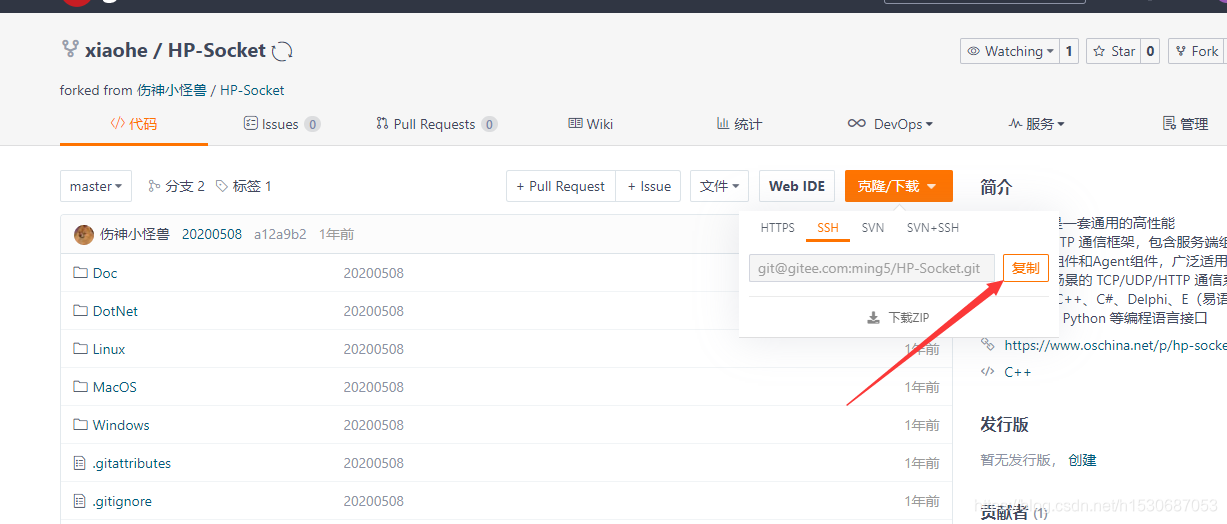Select the SVN clone tab
The image size is (1227, 524).
coord(873,228)
